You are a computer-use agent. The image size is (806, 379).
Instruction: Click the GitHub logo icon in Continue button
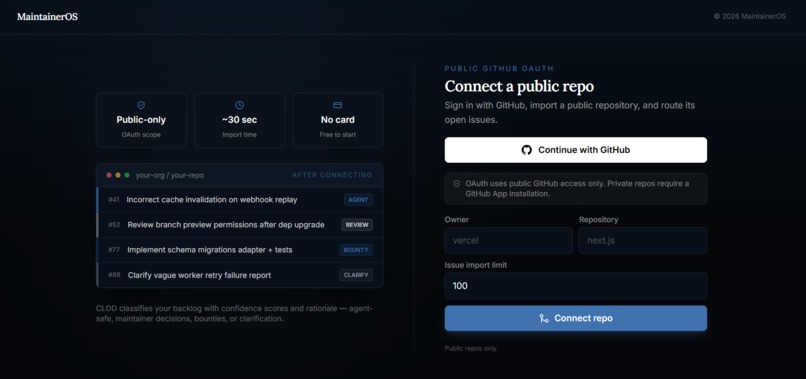click(x=526, y=150)
